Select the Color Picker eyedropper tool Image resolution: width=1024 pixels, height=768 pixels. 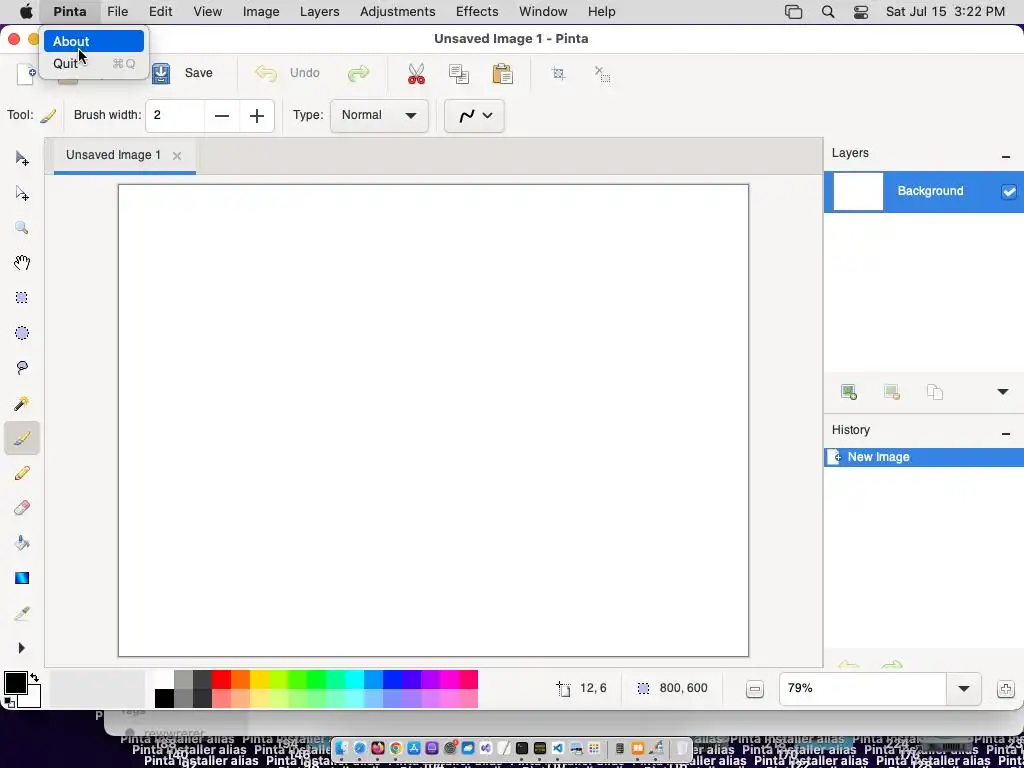click(x=22, y=613)
